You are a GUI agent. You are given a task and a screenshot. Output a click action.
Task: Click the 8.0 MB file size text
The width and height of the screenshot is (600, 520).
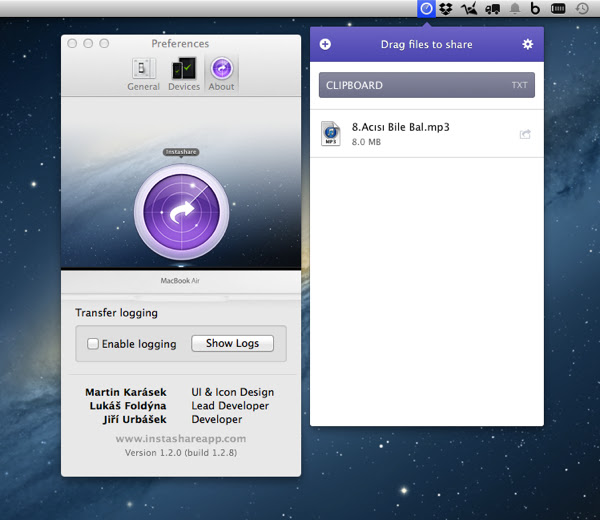(x=366, y=142)
